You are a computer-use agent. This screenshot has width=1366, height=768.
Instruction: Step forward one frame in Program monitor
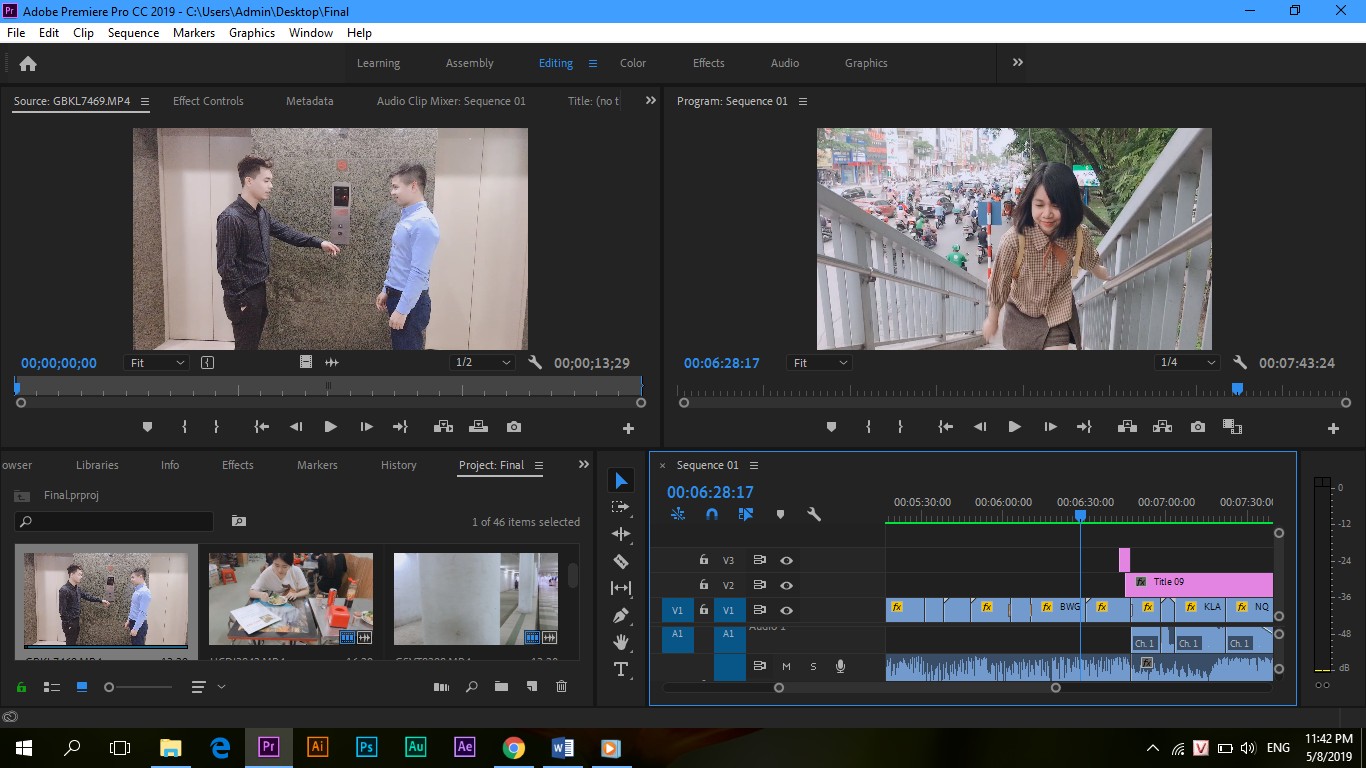1050,427
